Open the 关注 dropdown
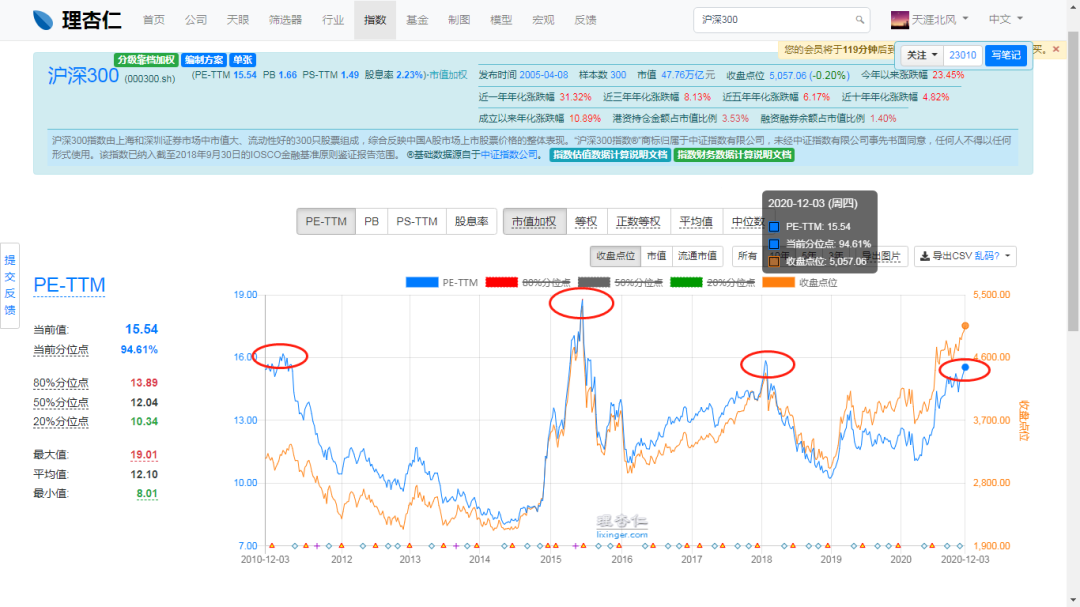The width and height of the screenshot is (1080, 607). tap(922, 55)
